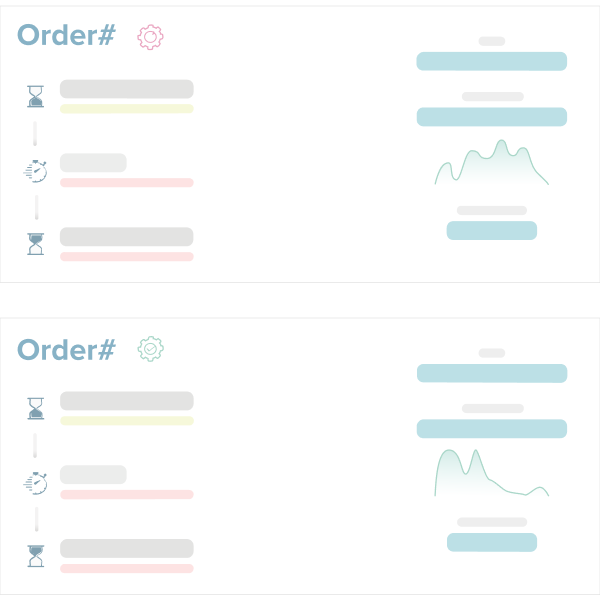Click the green gear checkmark icon in bottom card
Viewport: 600px width, 600px height.
tap(150, 349)
